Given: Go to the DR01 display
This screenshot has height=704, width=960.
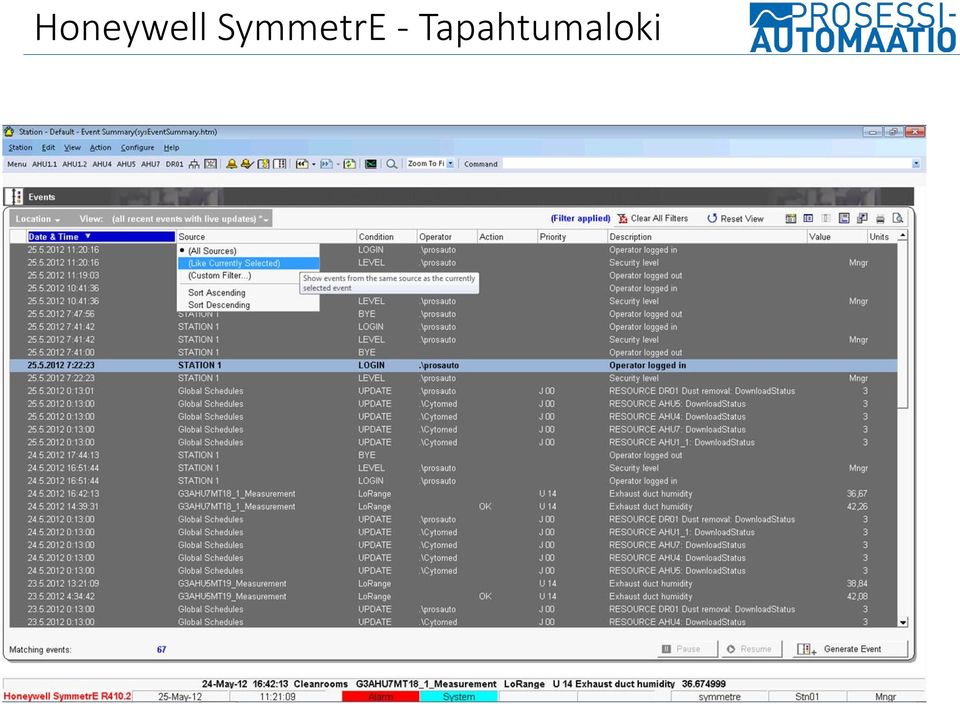Looking at the screenshot, I should coord(174,164).
